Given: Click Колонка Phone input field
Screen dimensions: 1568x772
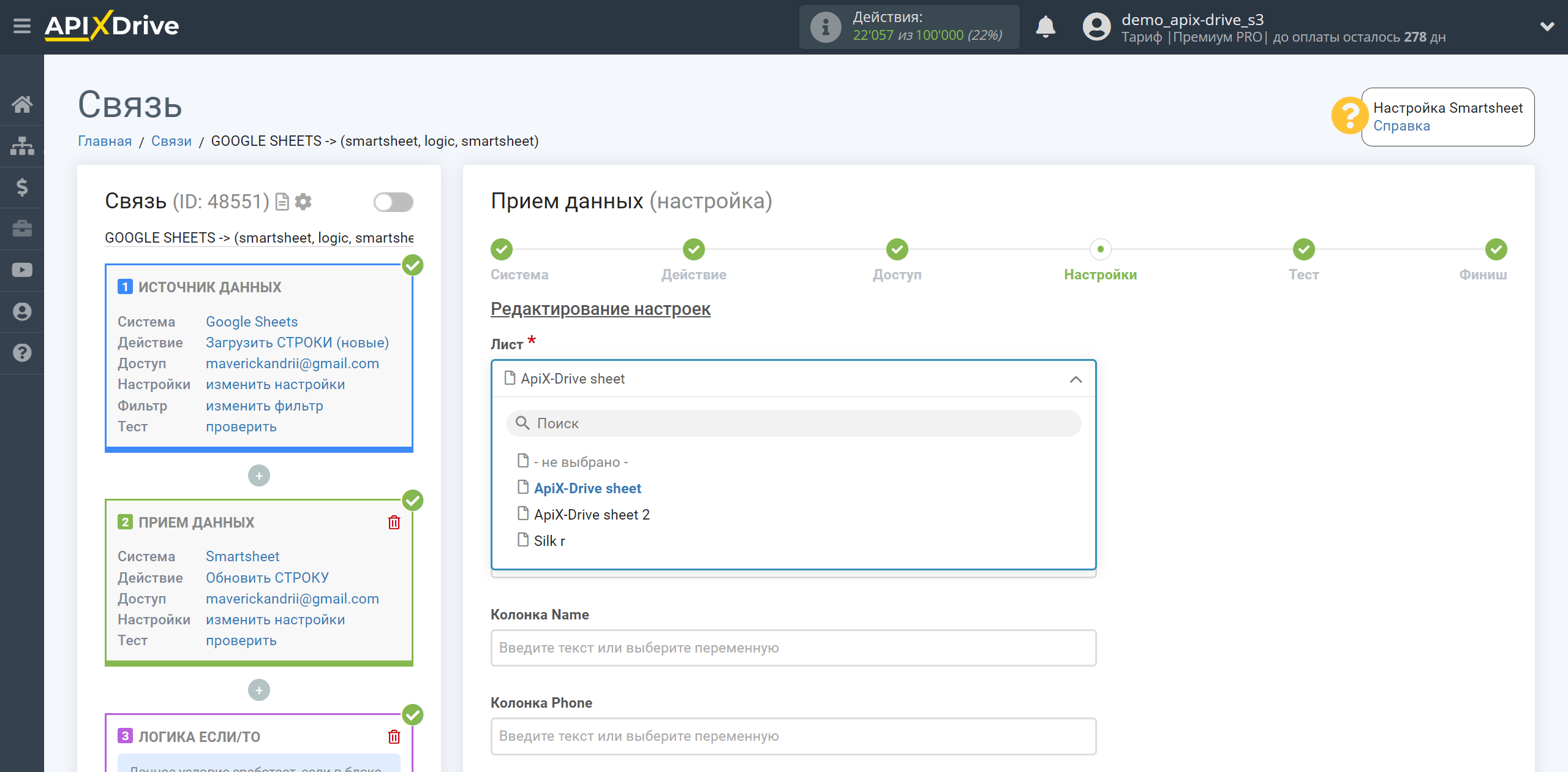Looking at the screenshot, I should tap(794, 736).
